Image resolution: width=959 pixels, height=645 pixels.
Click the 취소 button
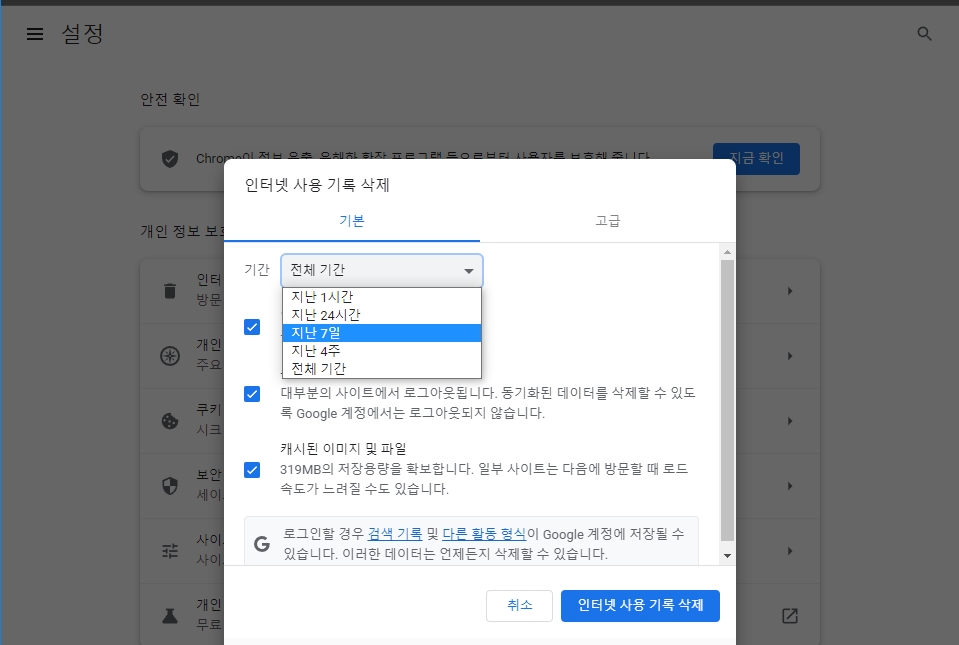519,605
